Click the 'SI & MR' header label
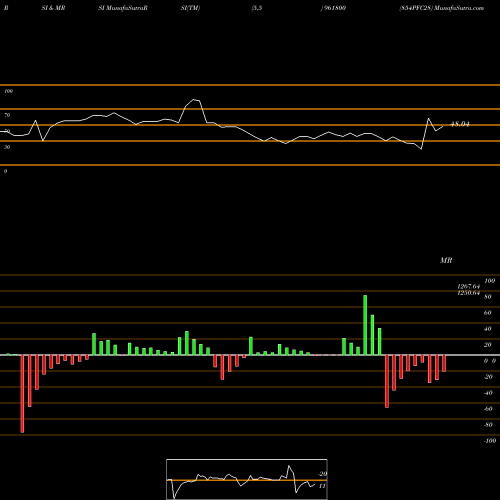The height and width of the screenshot is (500, 500). [53, 8]
